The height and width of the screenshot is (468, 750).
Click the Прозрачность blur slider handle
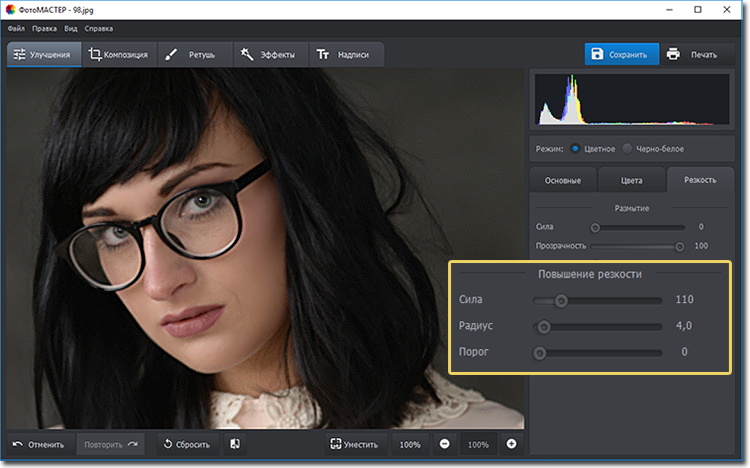click(680, 245)
